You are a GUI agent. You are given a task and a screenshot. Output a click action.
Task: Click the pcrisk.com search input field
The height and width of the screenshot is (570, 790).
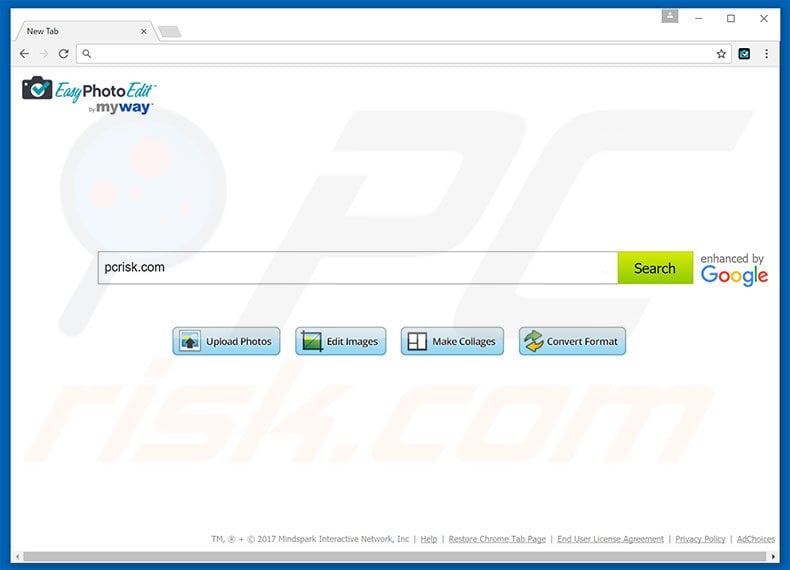click(358, 268)
